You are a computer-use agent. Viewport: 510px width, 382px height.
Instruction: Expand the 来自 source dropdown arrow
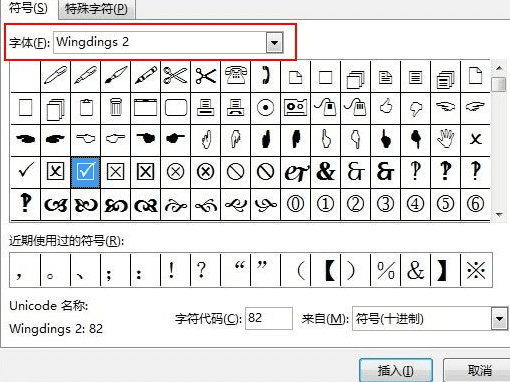(499, 319)
